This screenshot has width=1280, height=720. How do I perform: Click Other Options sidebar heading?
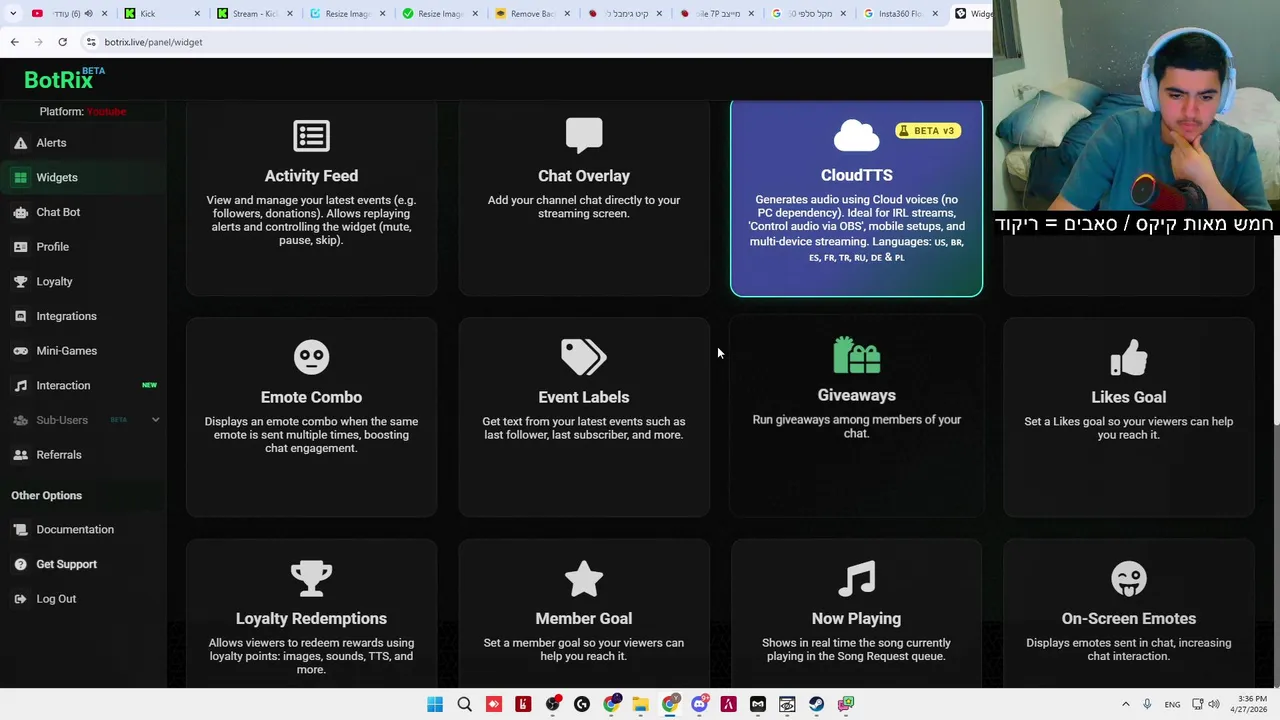[47, 496]
